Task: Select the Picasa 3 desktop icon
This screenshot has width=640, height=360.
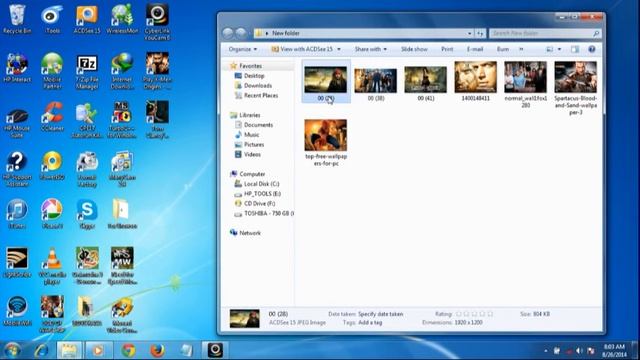Action: click(52, 214)
